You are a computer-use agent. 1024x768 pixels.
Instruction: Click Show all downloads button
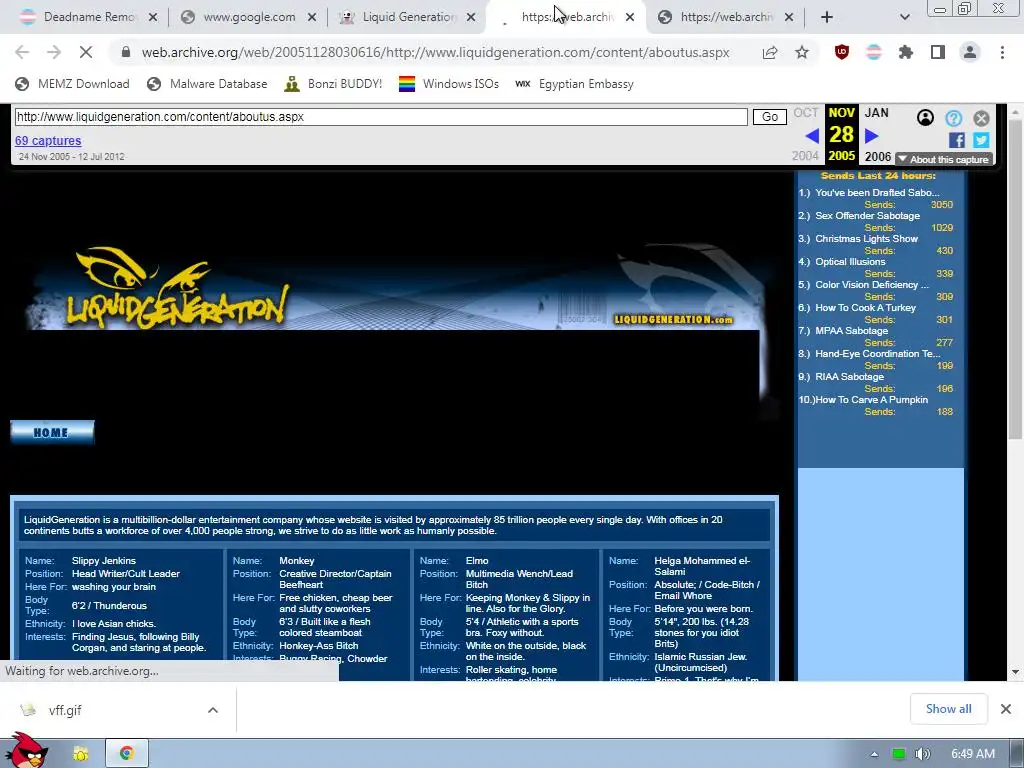coord(948,709)
